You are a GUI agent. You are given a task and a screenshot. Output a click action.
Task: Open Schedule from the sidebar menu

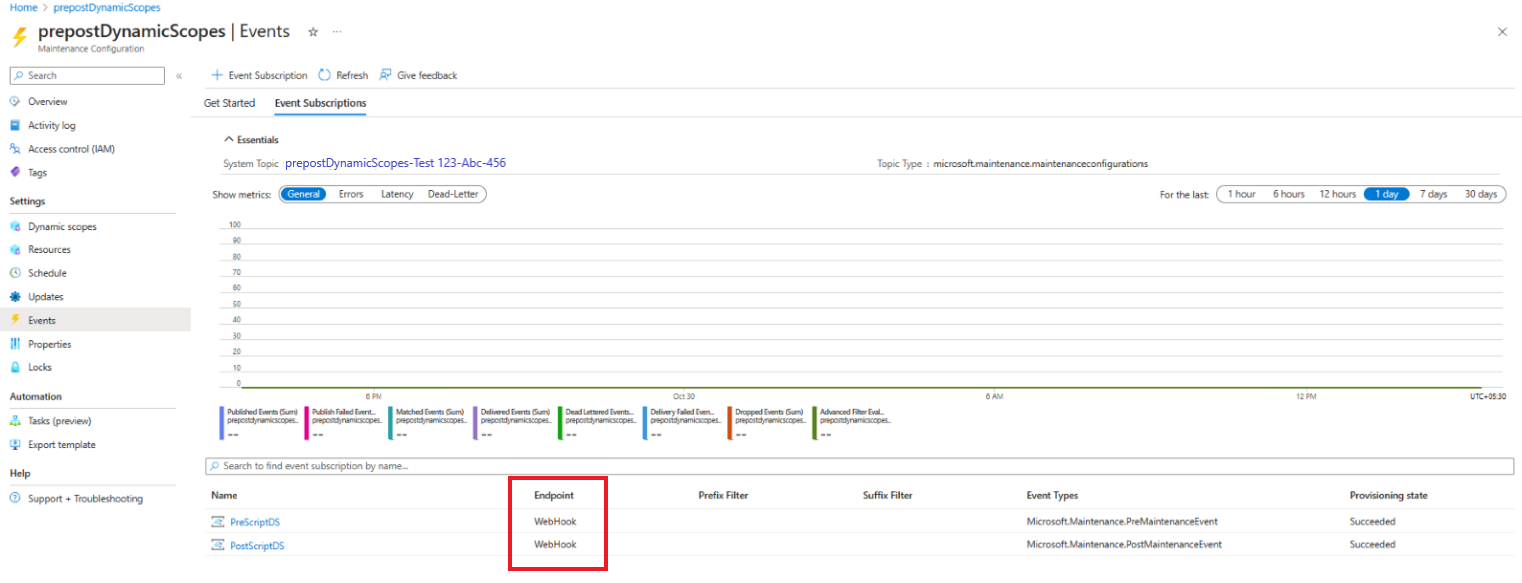pyautogui.click(x=47, y=273)
